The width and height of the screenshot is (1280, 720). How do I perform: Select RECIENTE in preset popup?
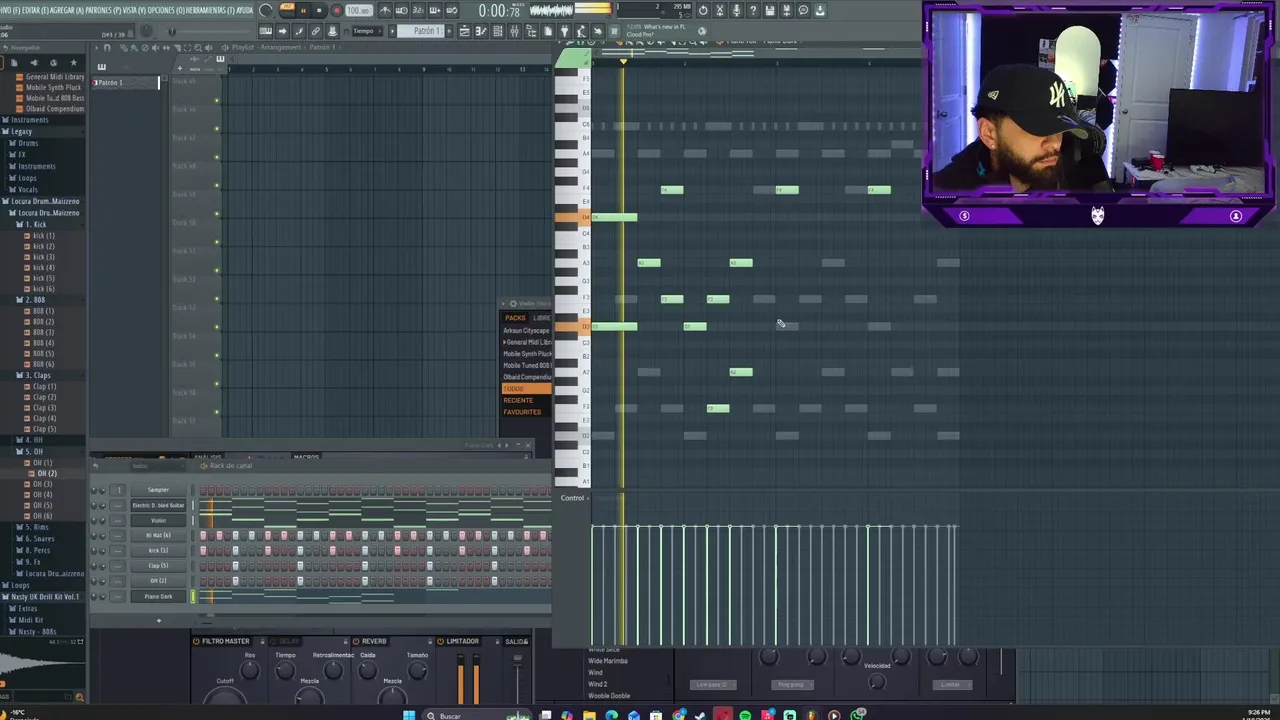[518, 400]
